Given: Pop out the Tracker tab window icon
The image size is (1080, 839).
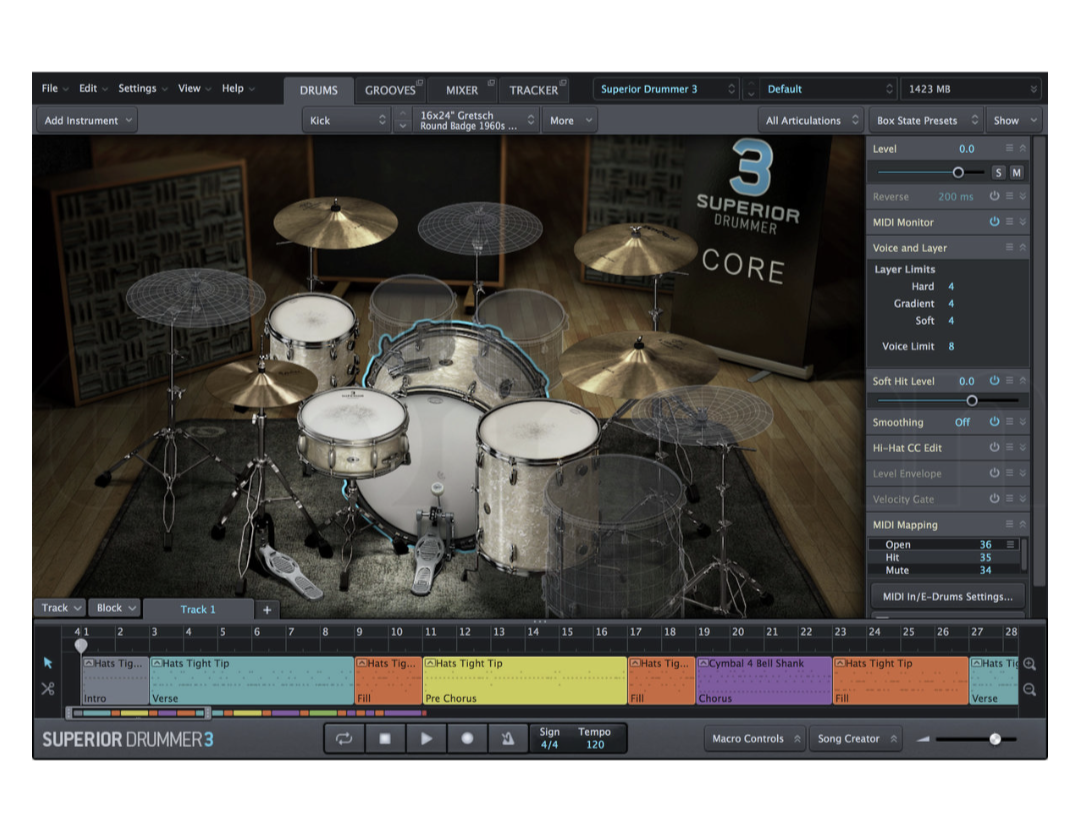Looking at the screenshot, I should point(563,83).
